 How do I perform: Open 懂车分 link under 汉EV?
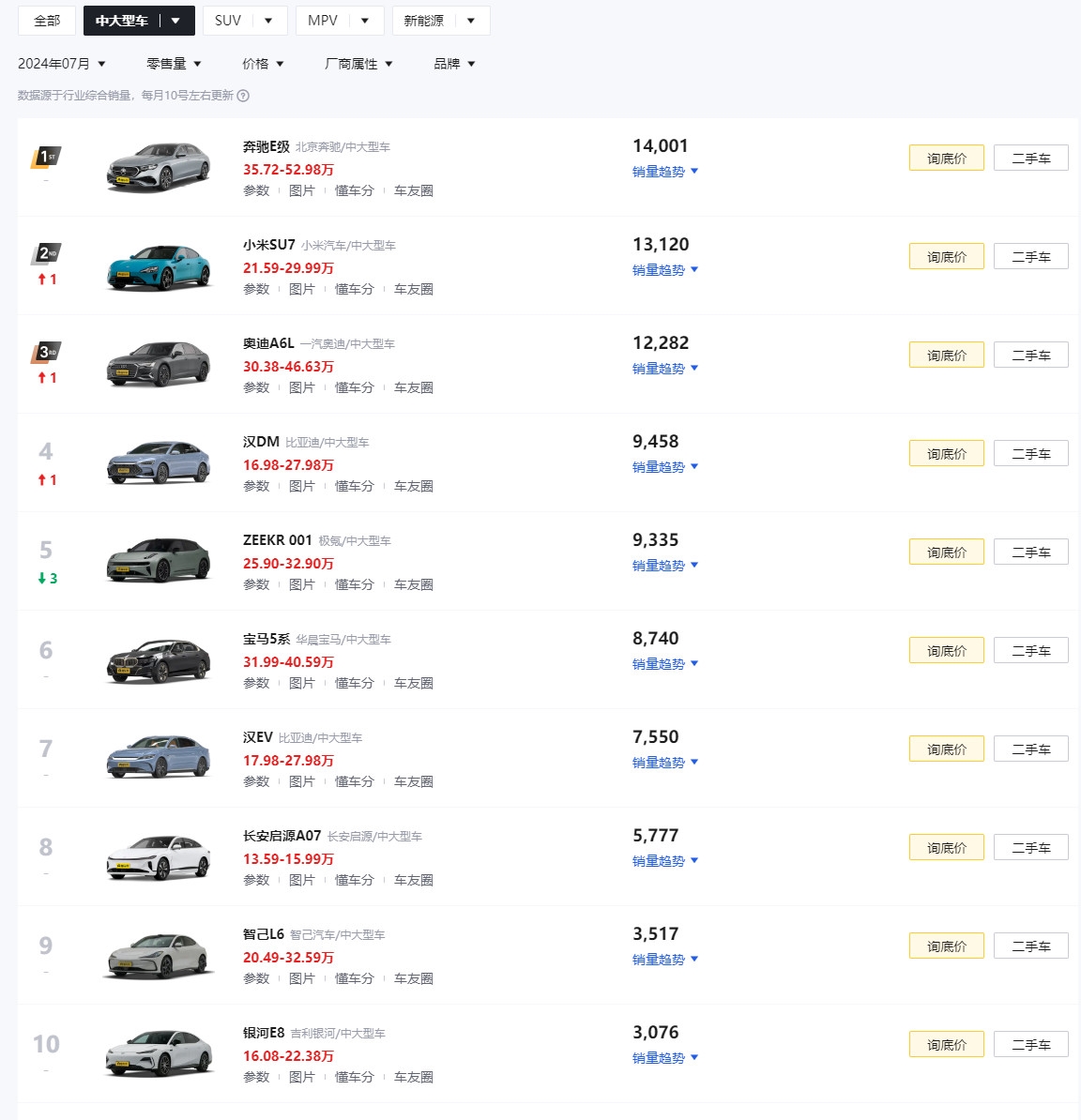pos(355,781)
